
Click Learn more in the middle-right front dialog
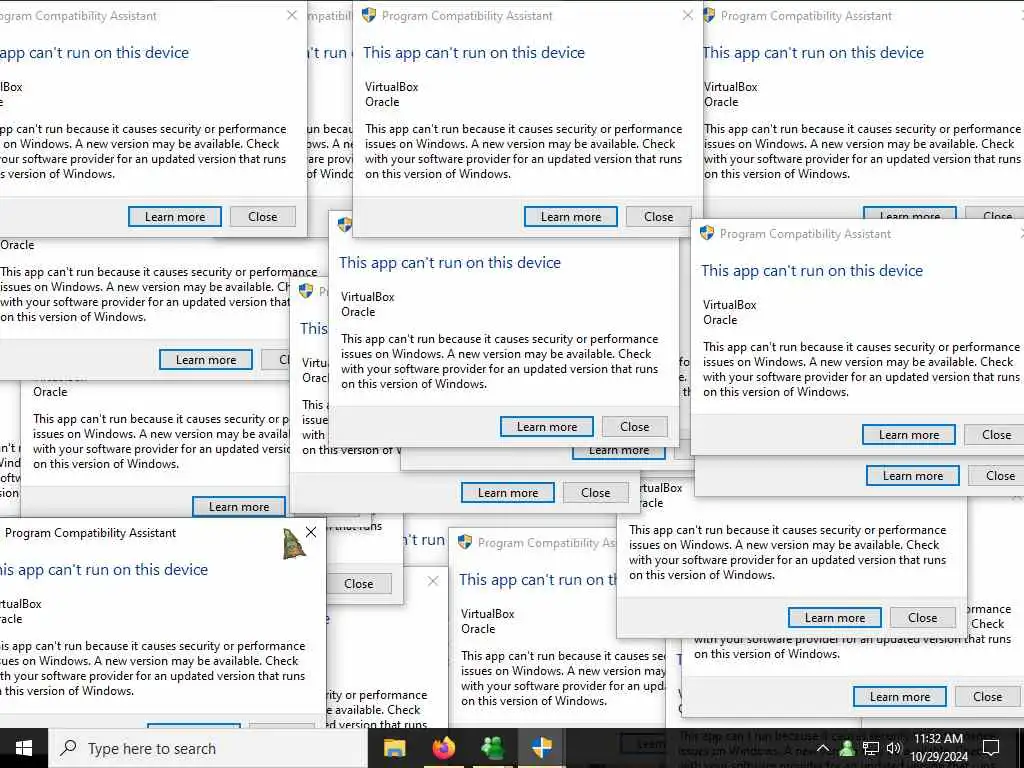point(909,434)
